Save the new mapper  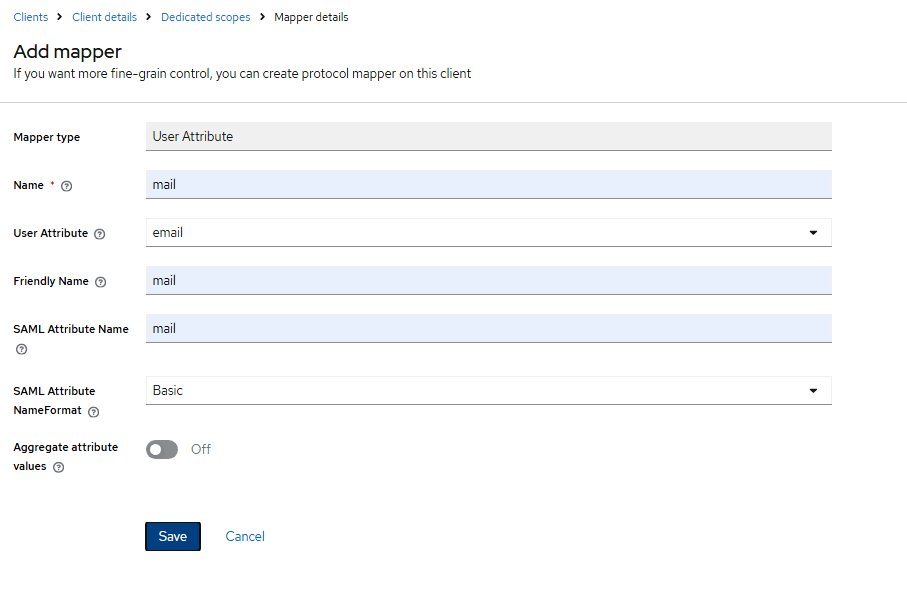click(x=172, y=536)
